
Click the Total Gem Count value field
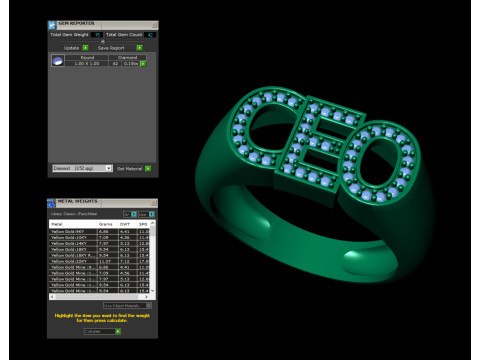pyautogui.click(x=150, y=35)
